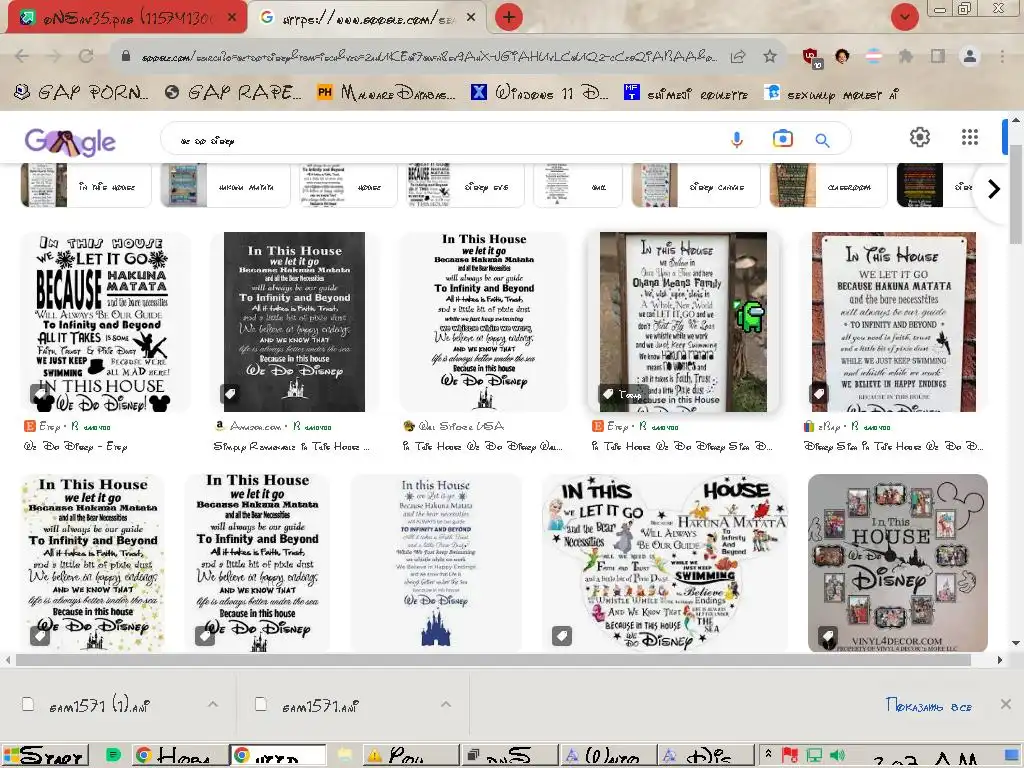Click the green crewmate figure on the image

749,315
